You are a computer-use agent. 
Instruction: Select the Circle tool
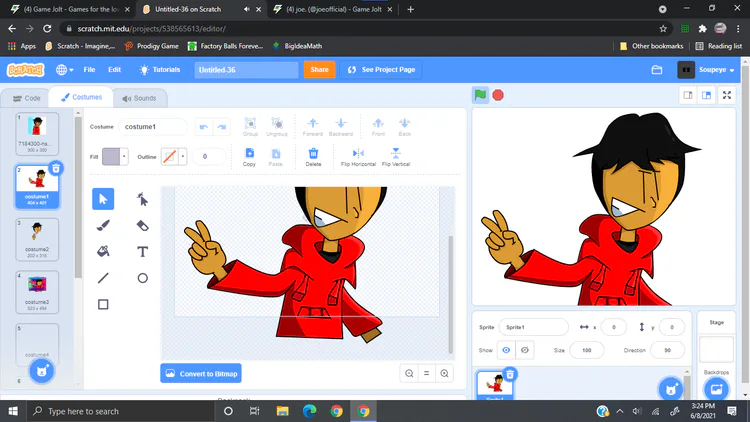(143, 278)
